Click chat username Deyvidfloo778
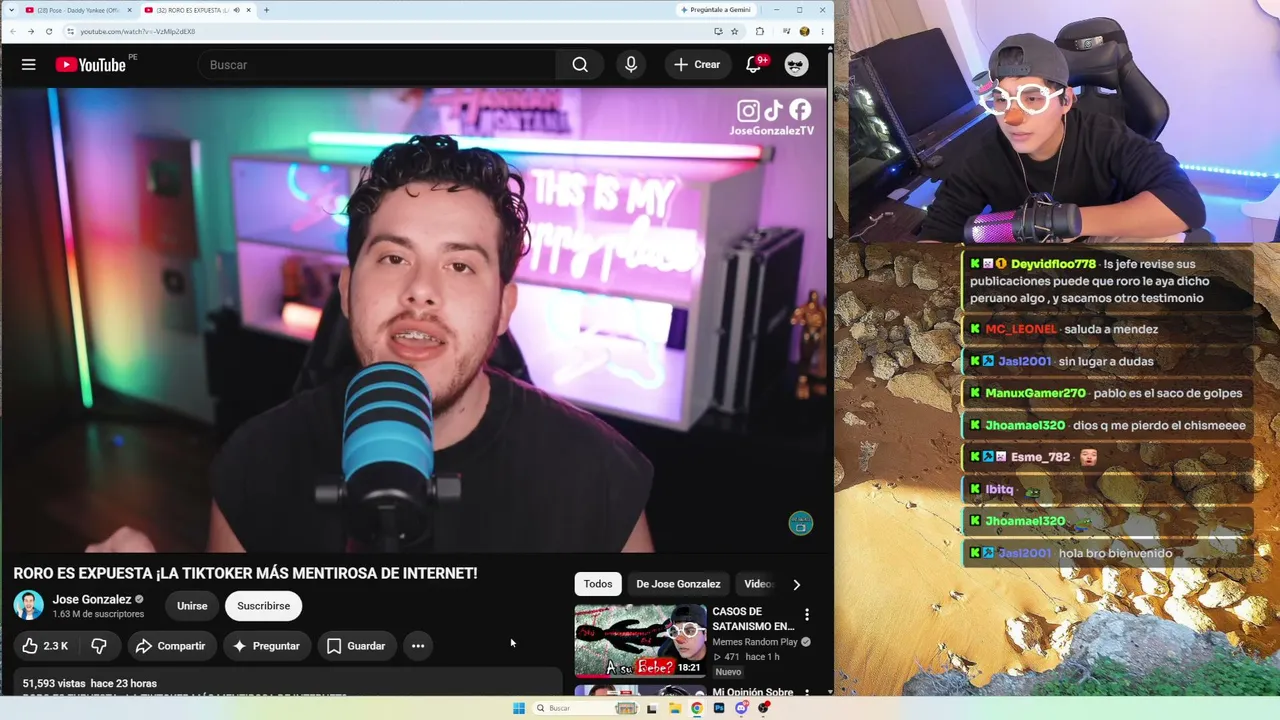1280x720 pixels. coord(1053,264)
